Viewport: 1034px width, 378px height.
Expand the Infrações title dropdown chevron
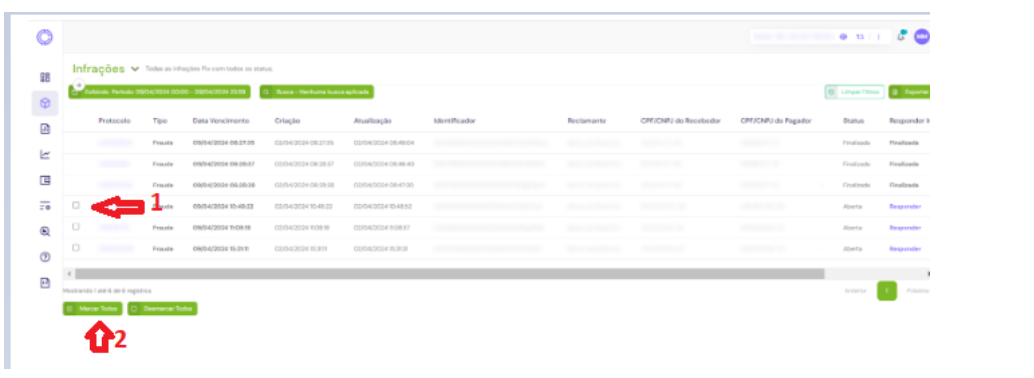[135, 69]
